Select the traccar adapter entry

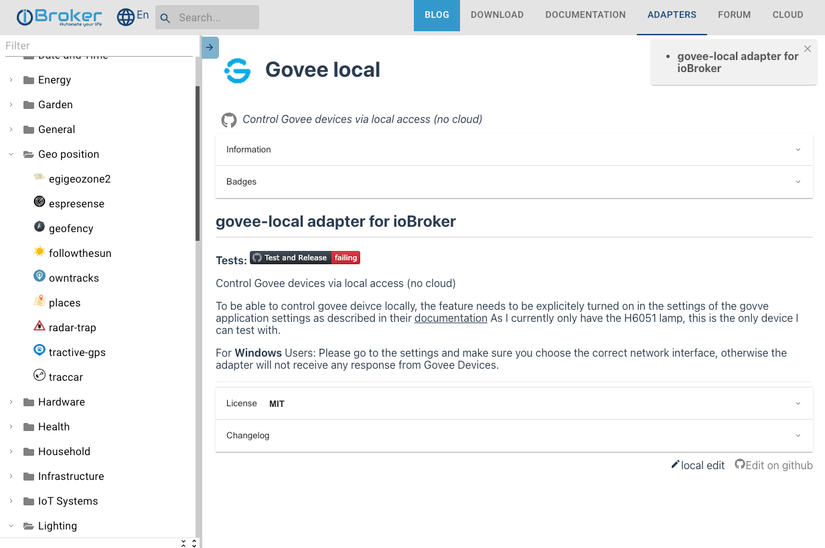coord(66,377)
